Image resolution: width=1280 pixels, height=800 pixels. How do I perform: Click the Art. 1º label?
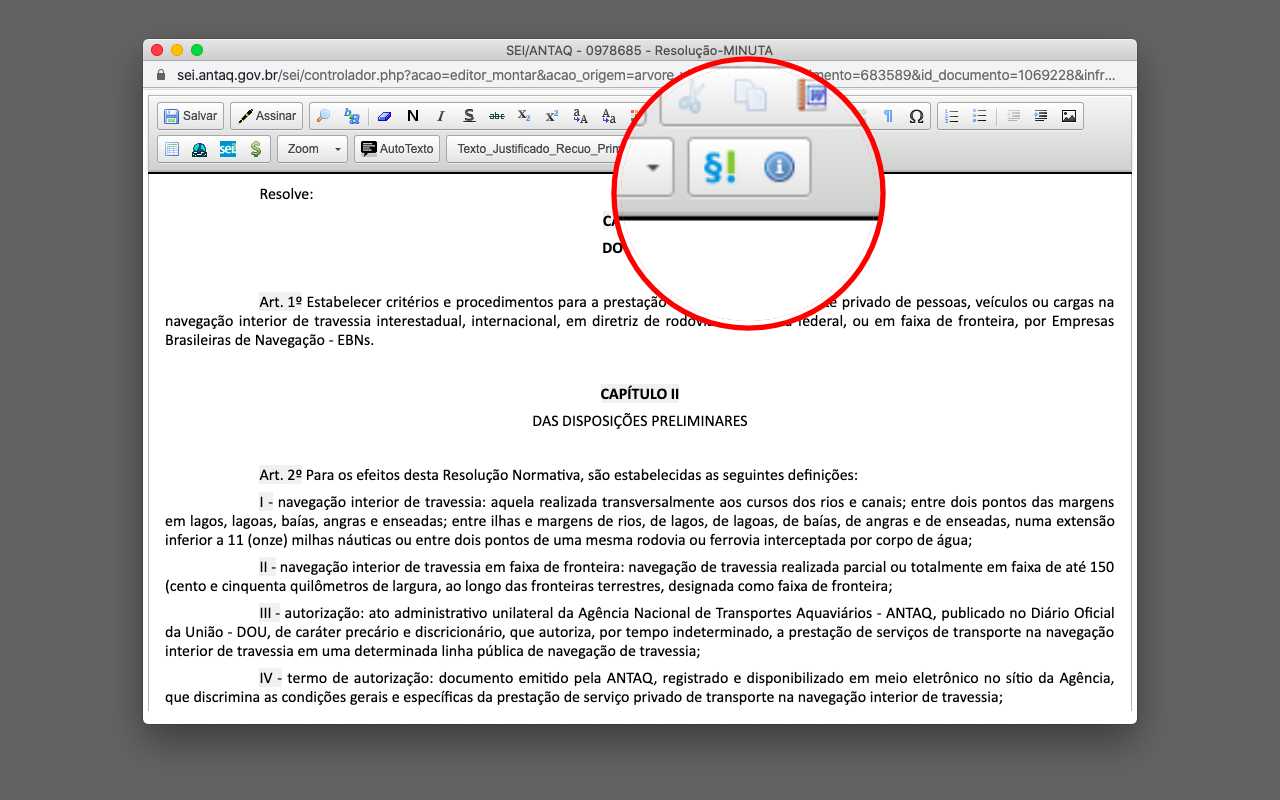pos(281,302)
